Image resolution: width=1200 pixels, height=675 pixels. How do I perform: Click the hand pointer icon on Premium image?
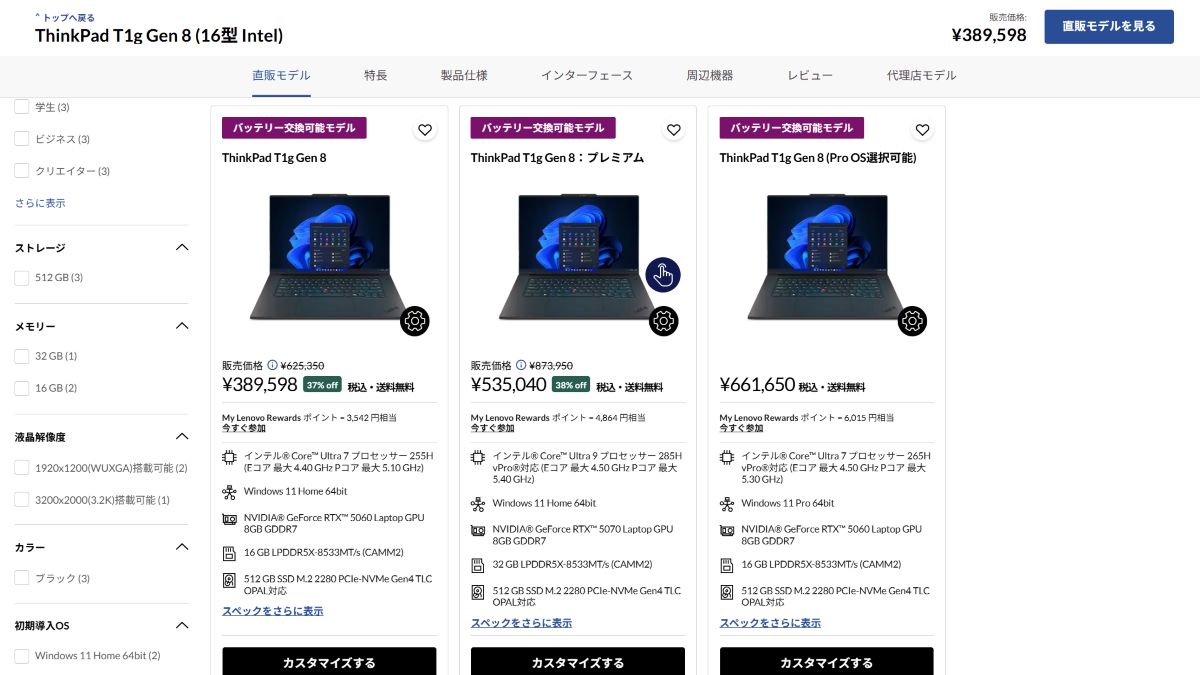(663, 275)
